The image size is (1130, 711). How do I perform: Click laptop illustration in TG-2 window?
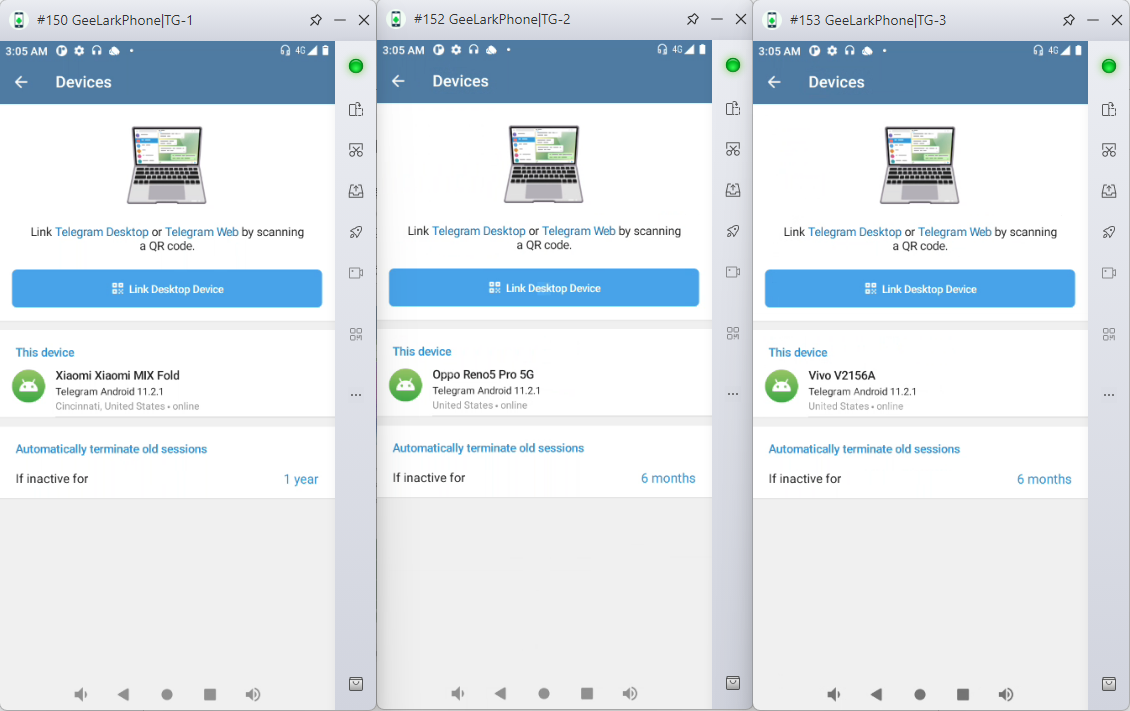point(544,164)
